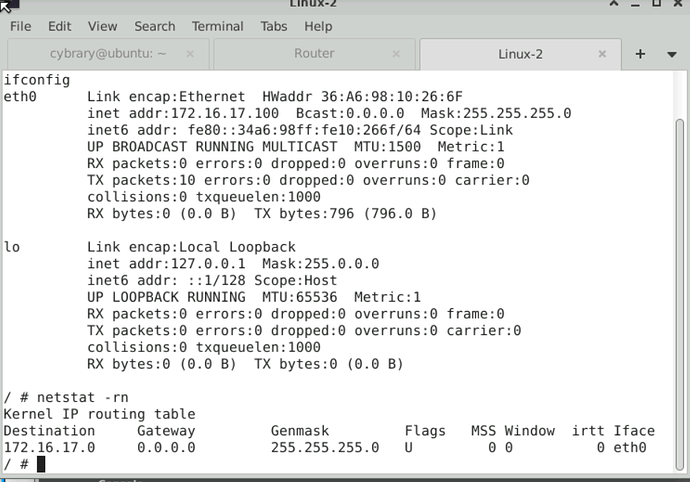The height and width of the screenshot is (482, 690).
Task: Open the Search menu
Action: click(154, 26)
